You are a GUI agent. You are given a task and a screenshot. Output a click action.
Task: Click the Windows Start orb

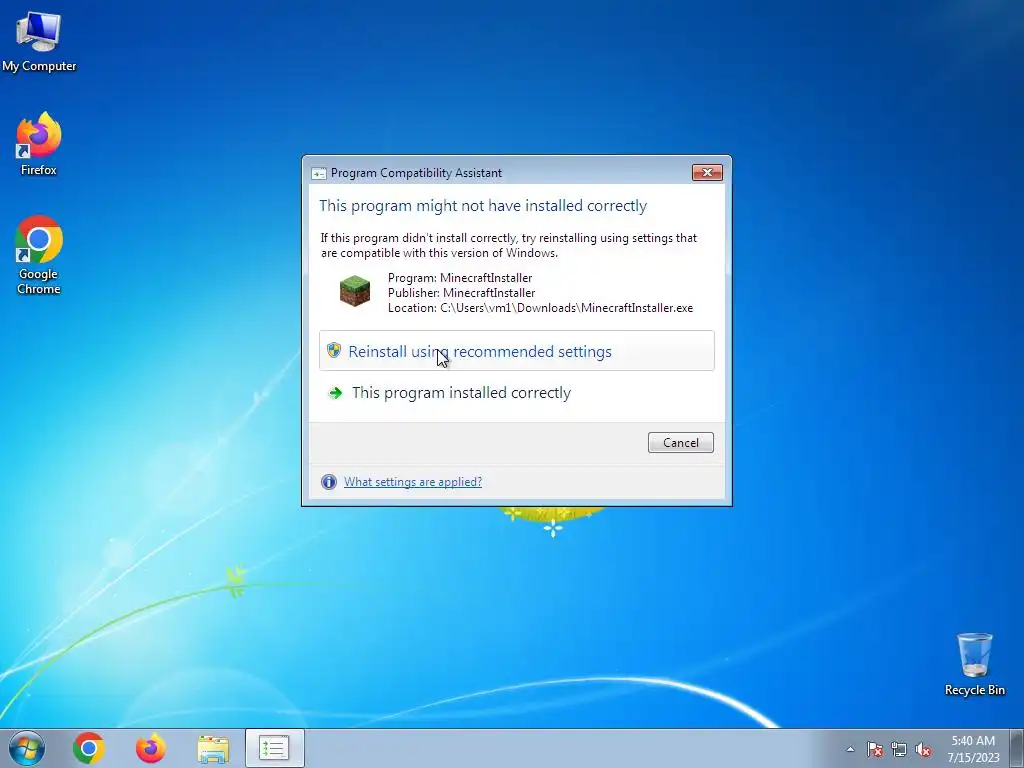[27, 748]
